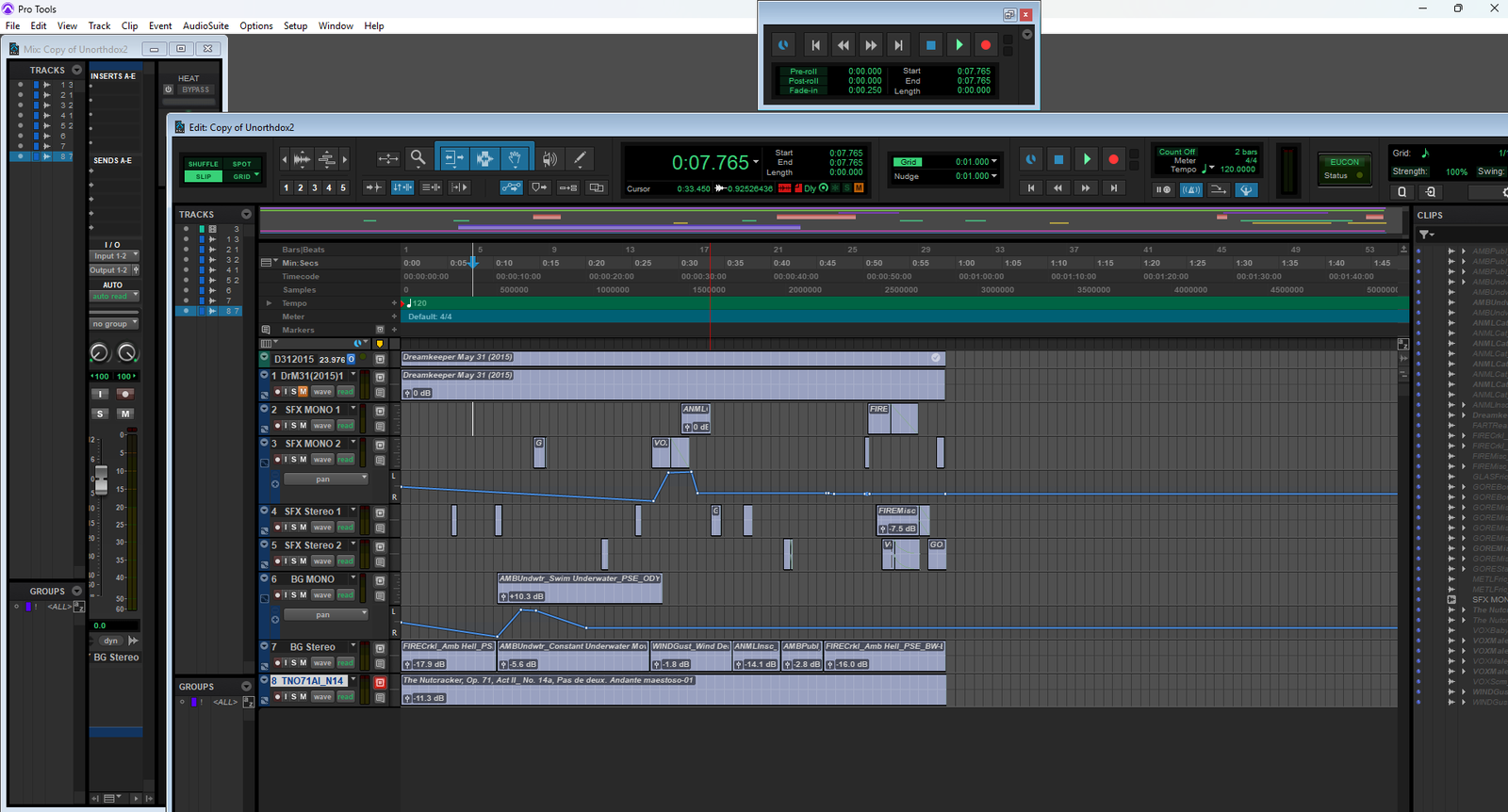The height and width of the screenshot is (812, 1508).
Task: Click Stop in the Edit window transport
Action: point(1058,160)
